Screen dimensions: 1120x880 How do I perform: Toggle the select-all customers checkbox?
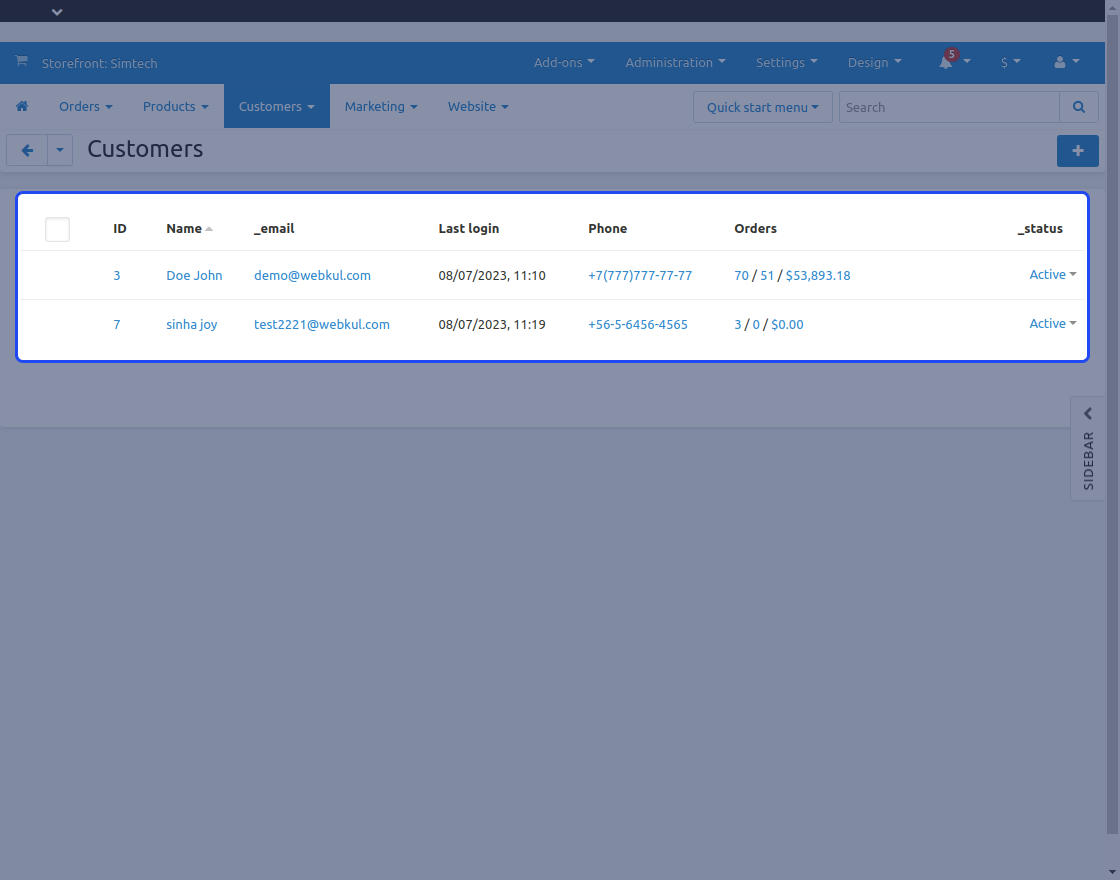57,229
